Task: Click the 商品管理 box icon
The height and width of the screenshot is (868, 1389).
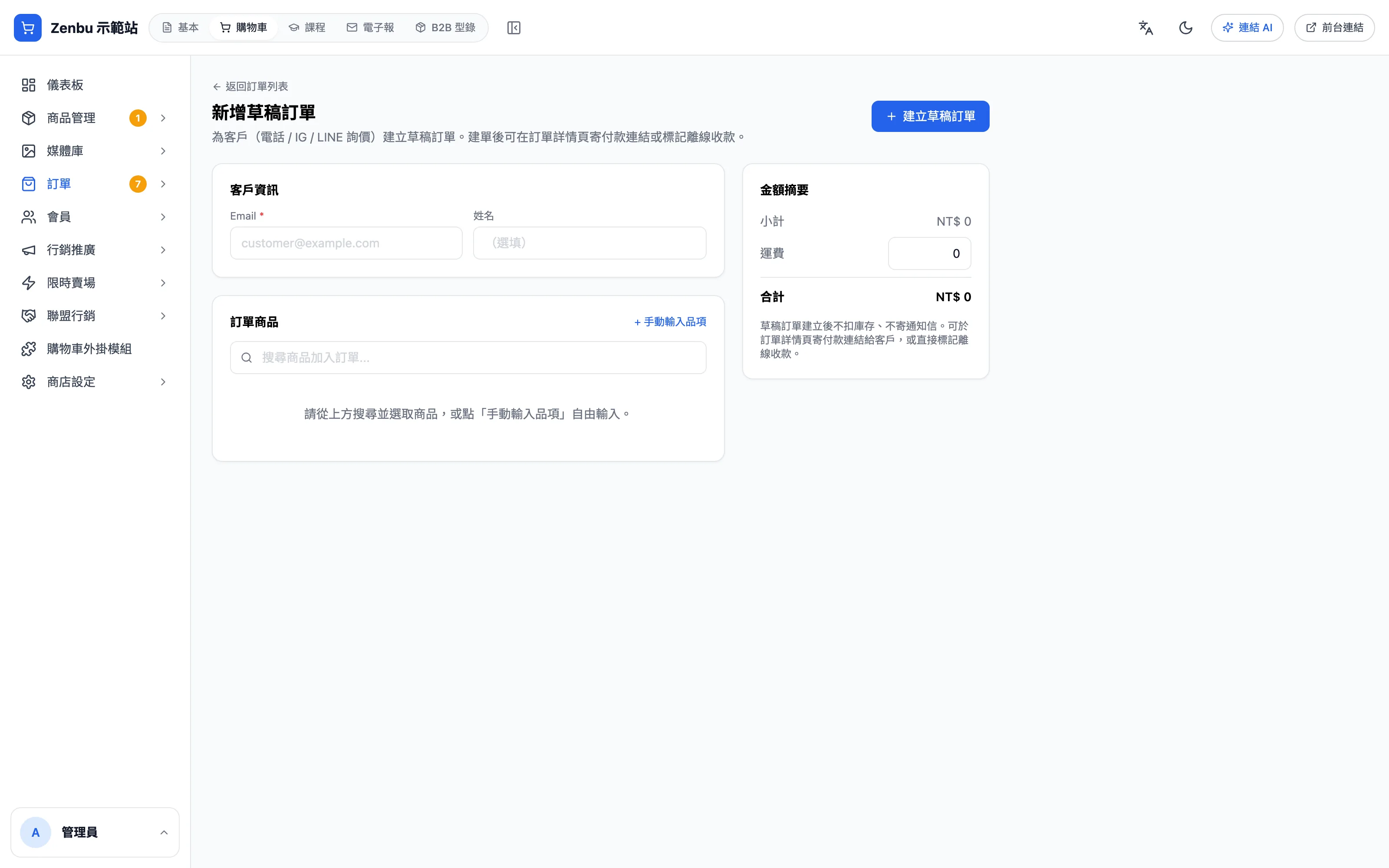Action: point(29,118)
